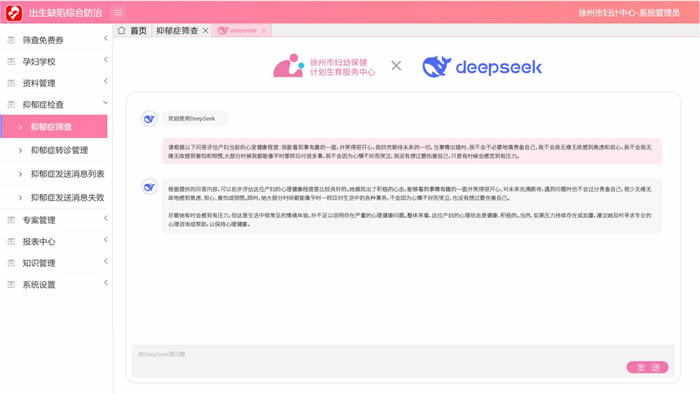
Task: Click the 筛查免费券 menu icon
Action: tap(12, 40)
